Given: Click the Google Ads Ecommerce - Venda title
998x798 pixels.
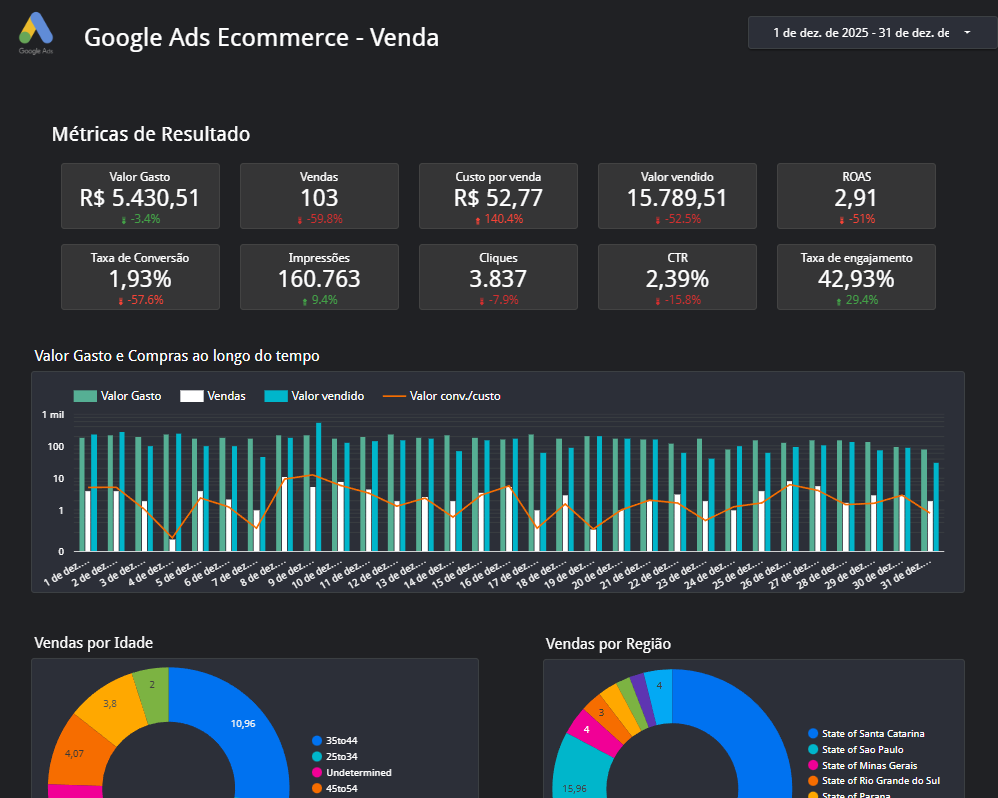Looking at the screenshot, I should coord(262,37).
